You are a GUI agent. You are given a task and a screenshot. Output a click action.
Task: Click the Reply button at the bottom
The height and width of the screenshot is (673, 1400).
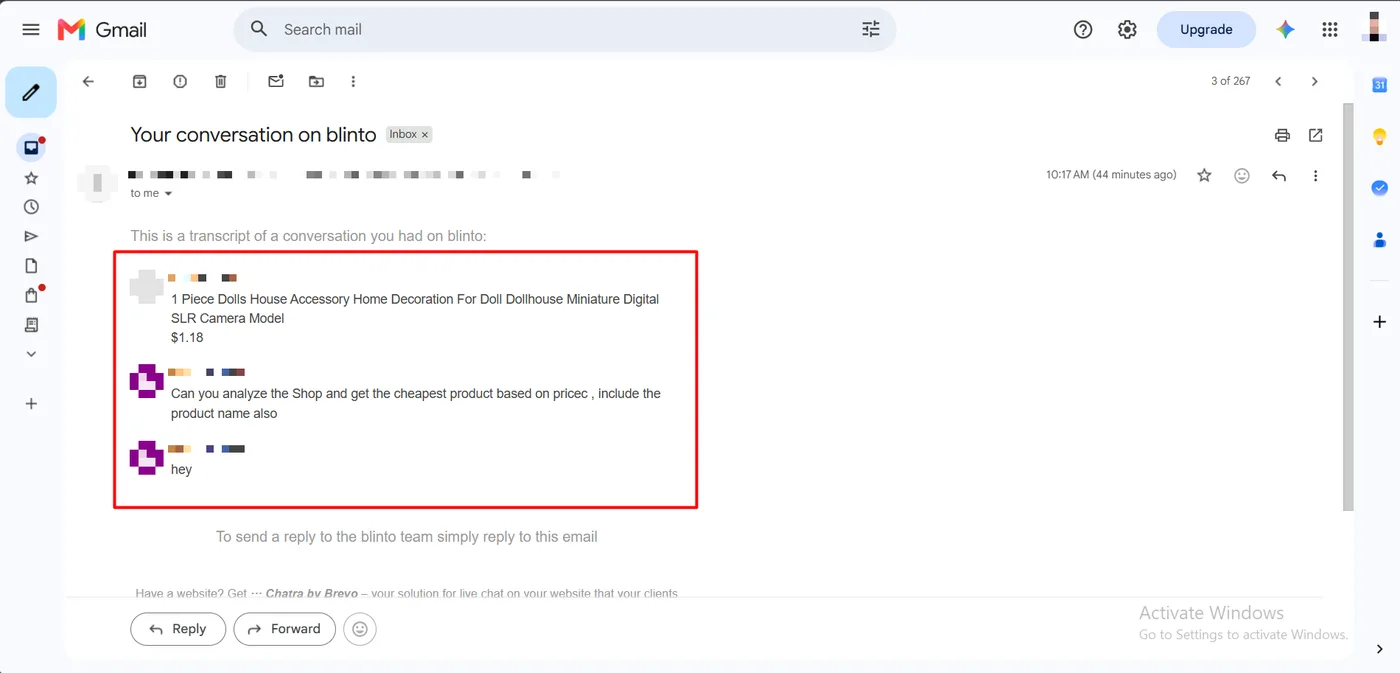click(x=178, y=629)
